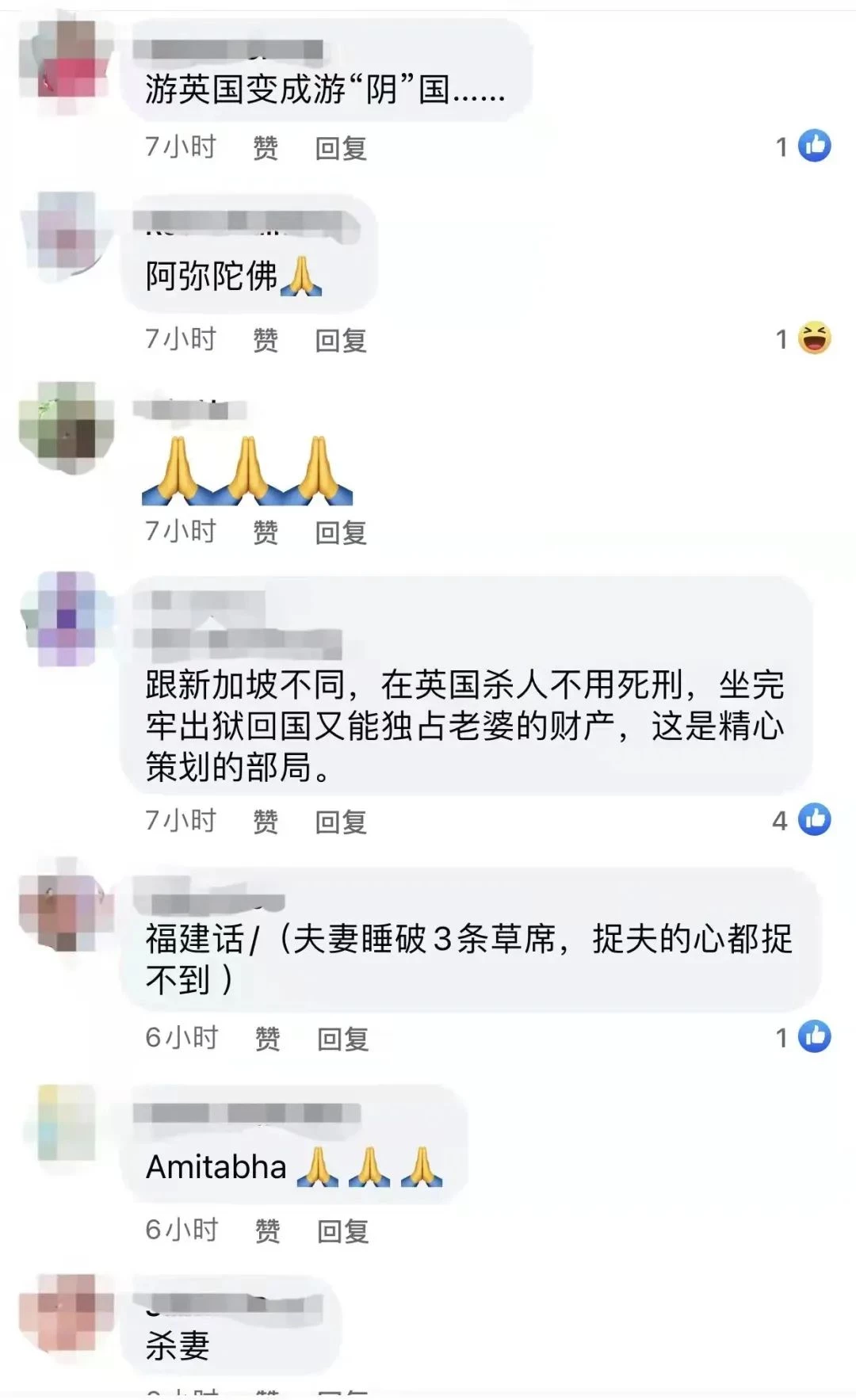Like the 福建话 comment
The width and height of the screenshot is (856, 1400).
(x=267, y=1039)
